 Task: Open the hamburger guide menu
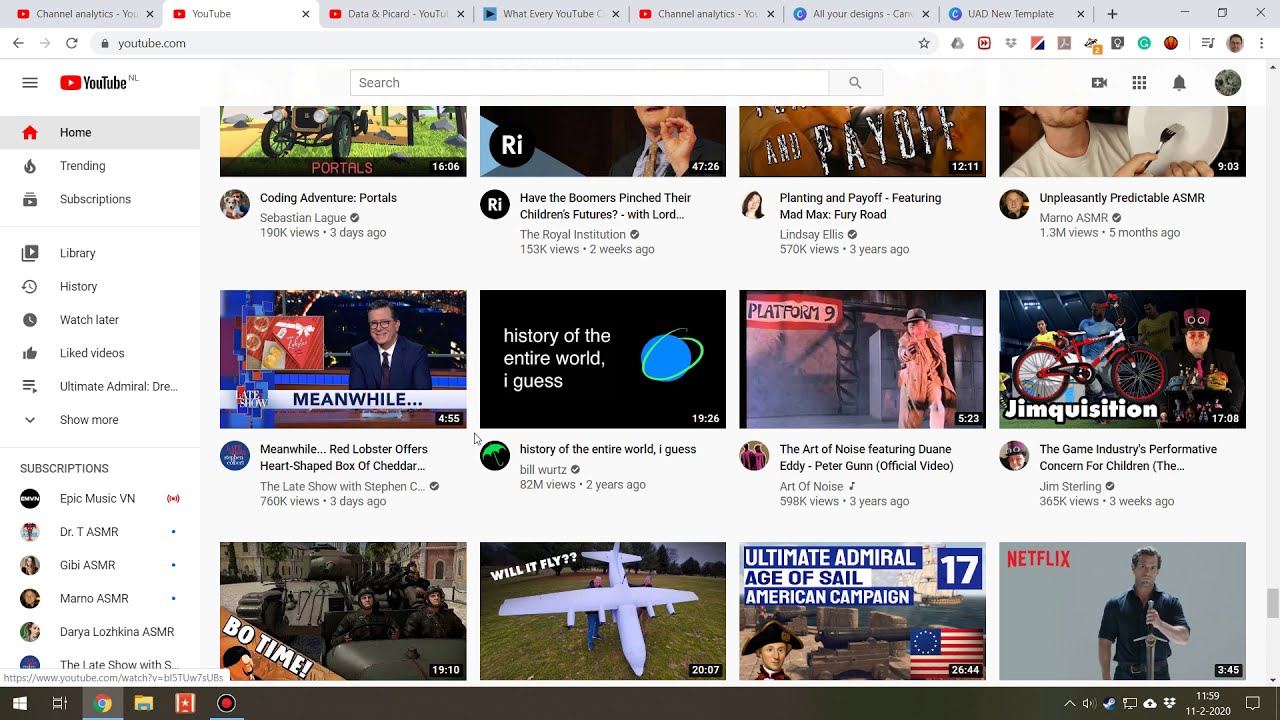tap(30, 83)
